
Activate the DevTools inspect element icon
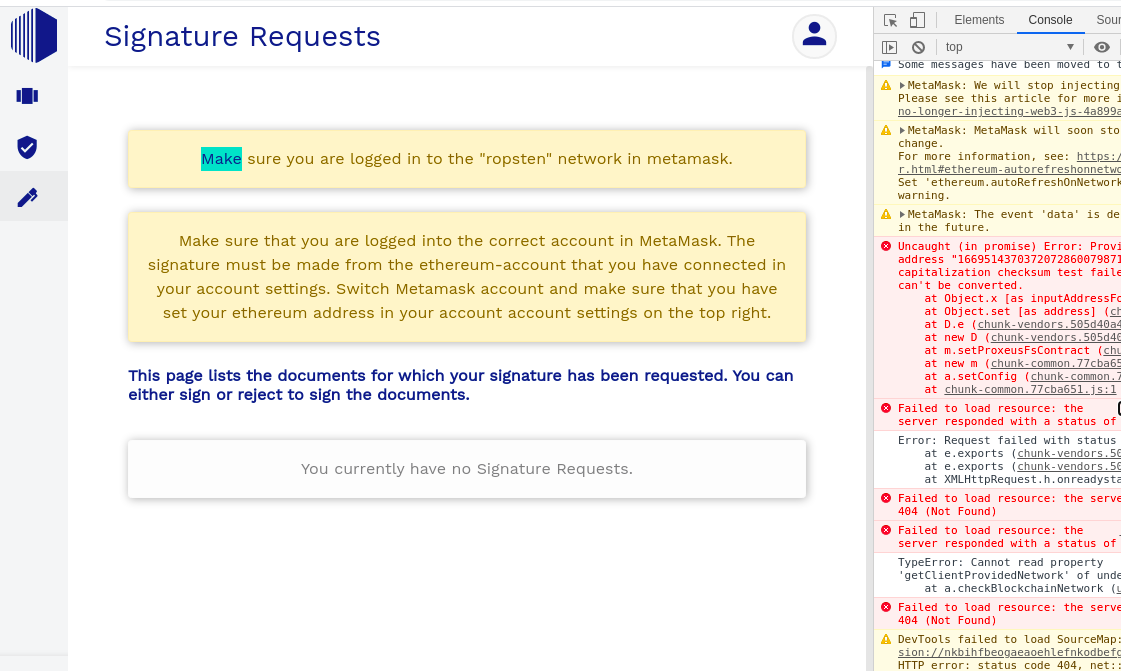[x=890, y=20]
